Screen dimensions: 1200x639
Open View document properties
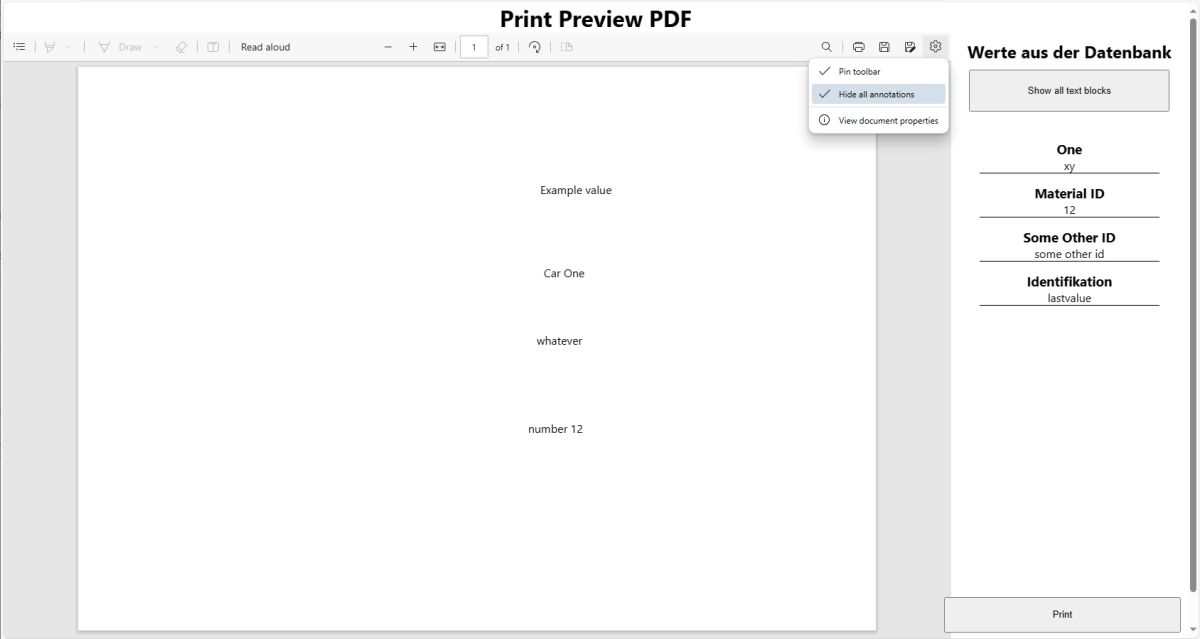click(878, 120)
